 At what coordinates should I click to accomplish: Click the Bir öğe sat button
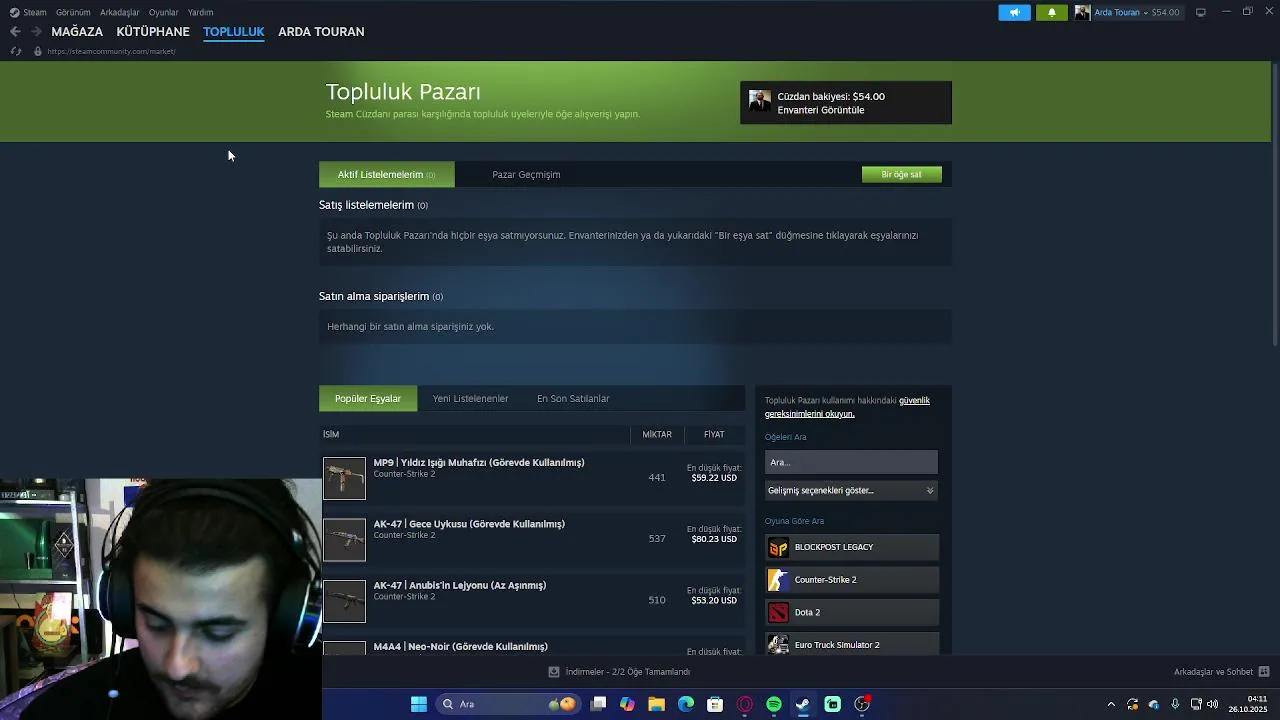pyautogui.click(x=901, y=174)
